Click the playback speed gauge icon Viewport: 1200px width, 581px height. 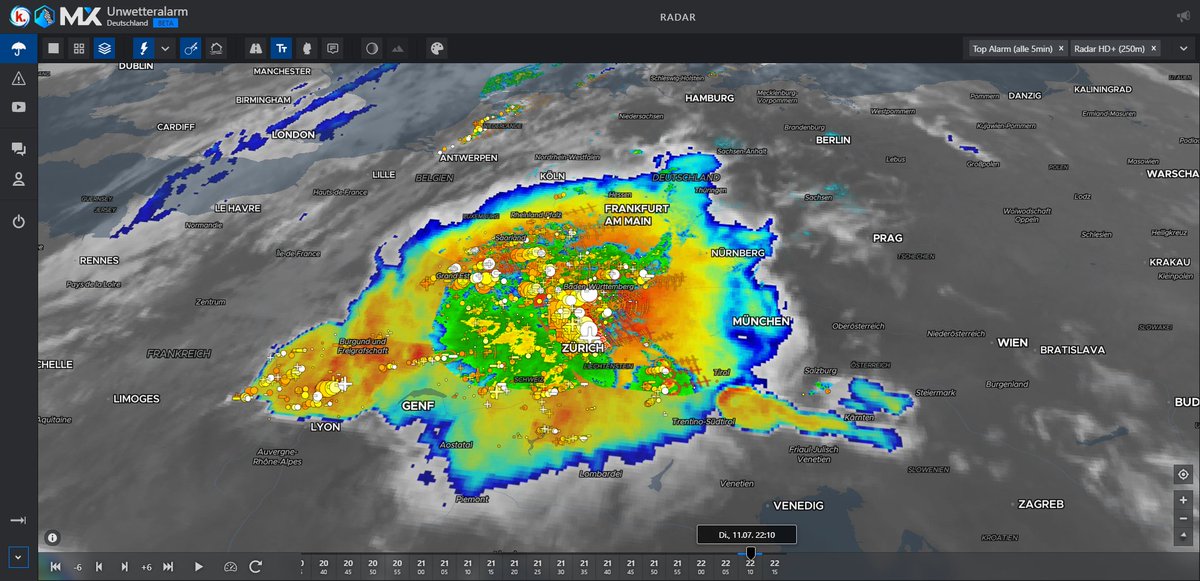230,567
